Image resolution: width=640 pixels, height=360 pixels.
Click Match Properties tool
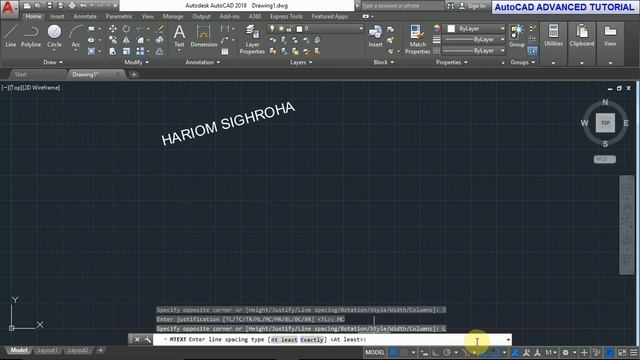(x=417, y=39)
